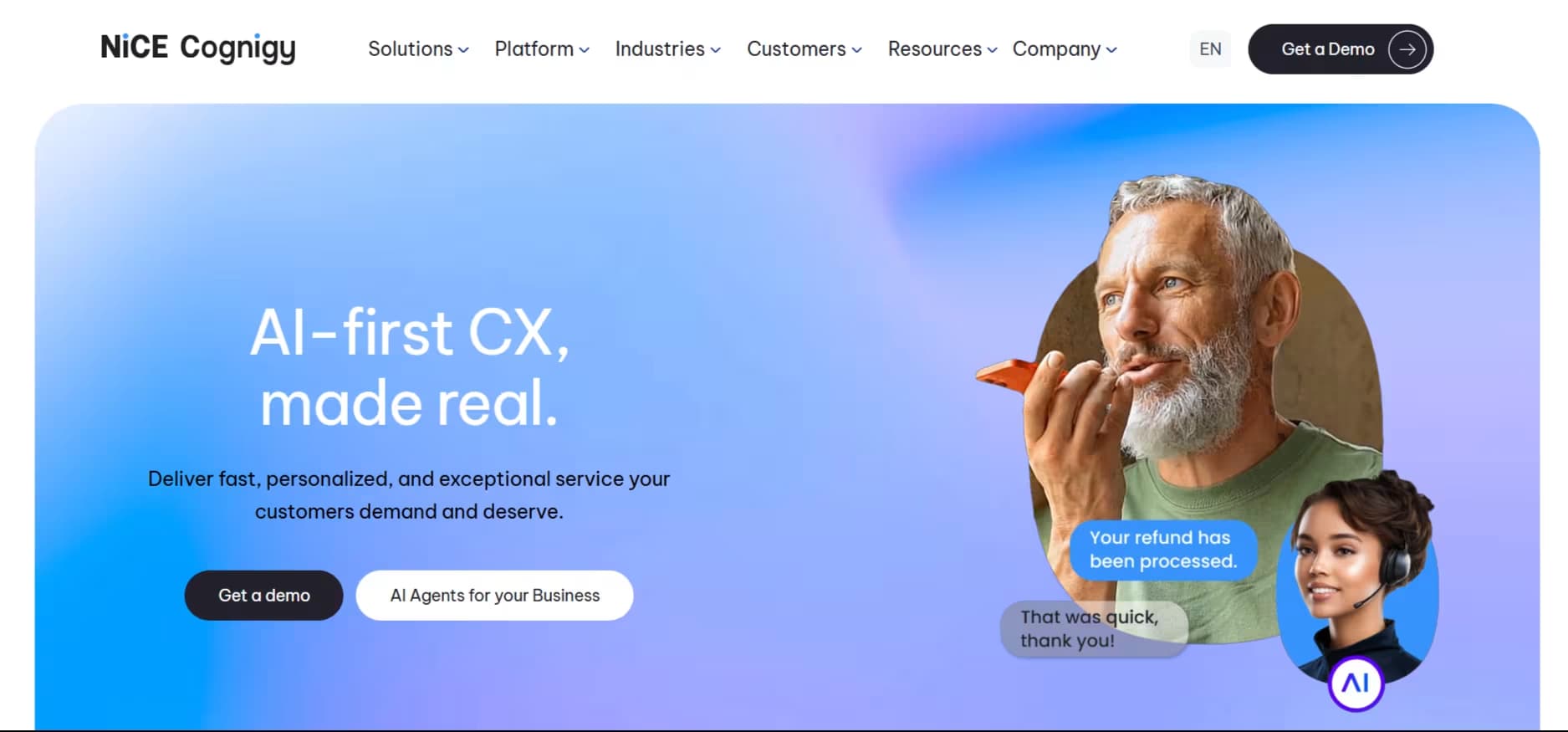Click the AI agent avatar with headset
1568x732 pixels.
[x=1357, y=576]
